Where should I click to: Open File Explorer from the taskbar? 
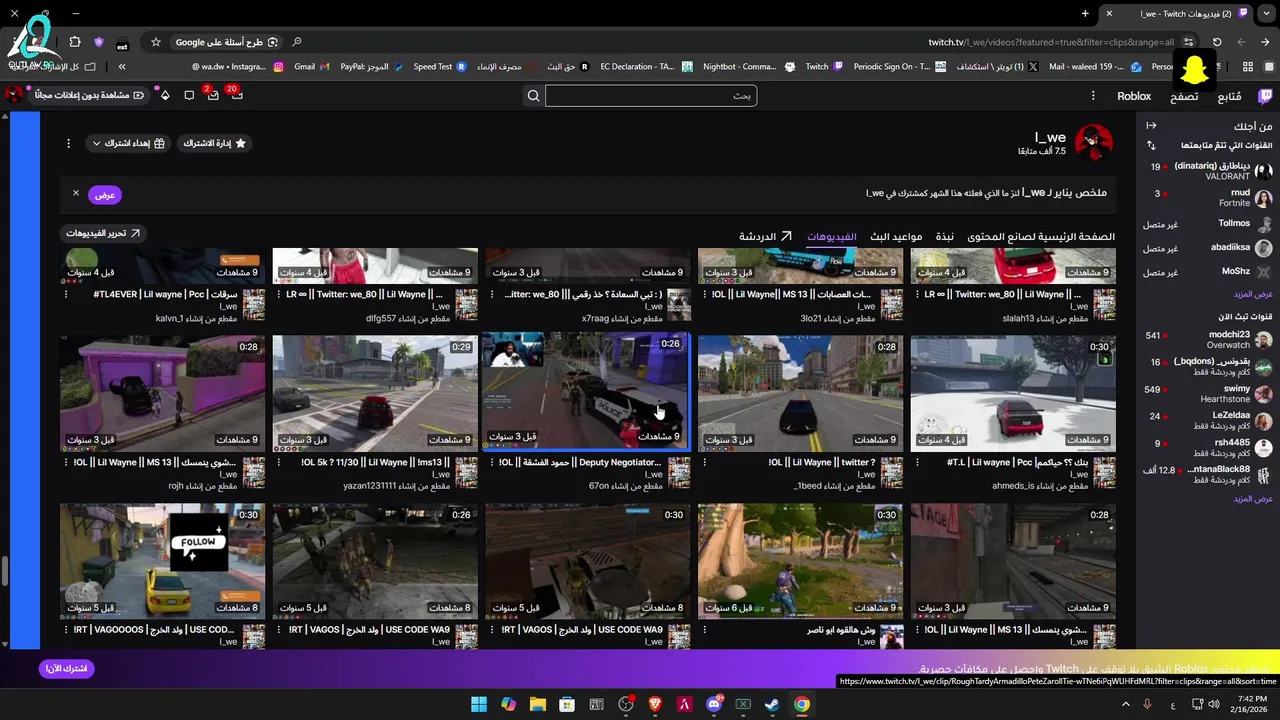tap(537, 704)
